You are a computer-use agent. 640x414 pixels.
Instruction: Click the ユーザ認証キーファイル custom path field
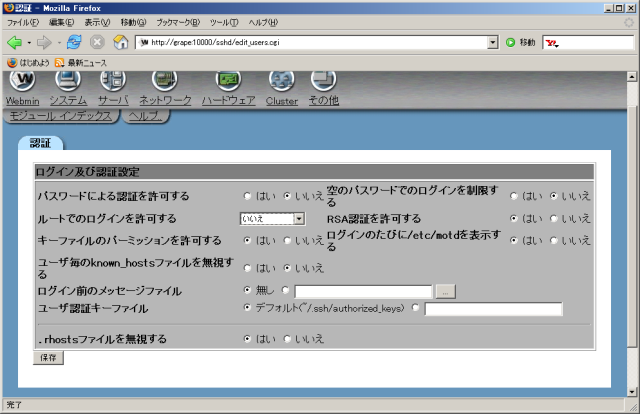coord(493,309)
